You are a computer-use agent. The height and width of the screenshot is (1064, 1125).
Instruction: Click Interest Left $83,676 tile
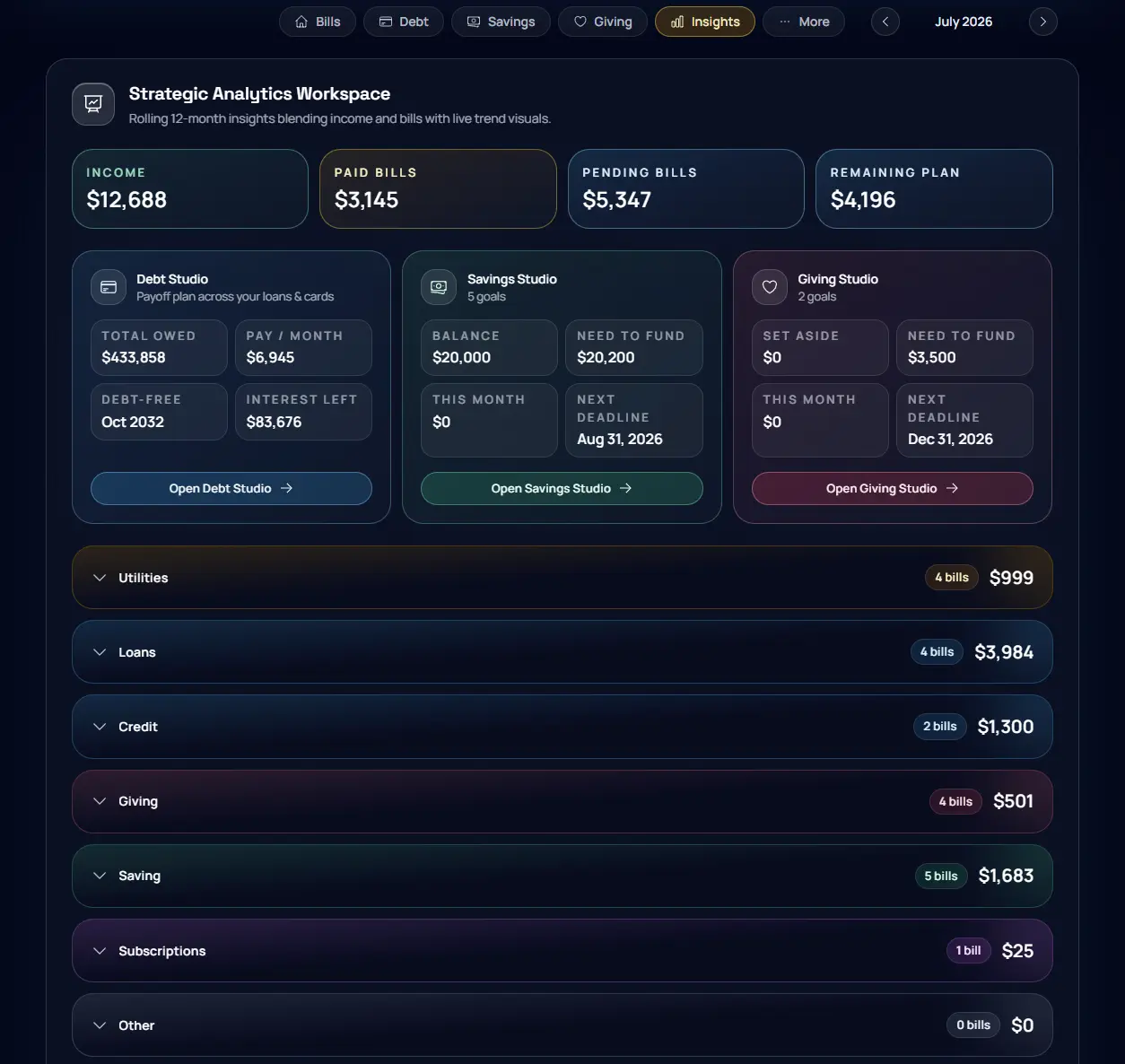click(x=303, y=412)
